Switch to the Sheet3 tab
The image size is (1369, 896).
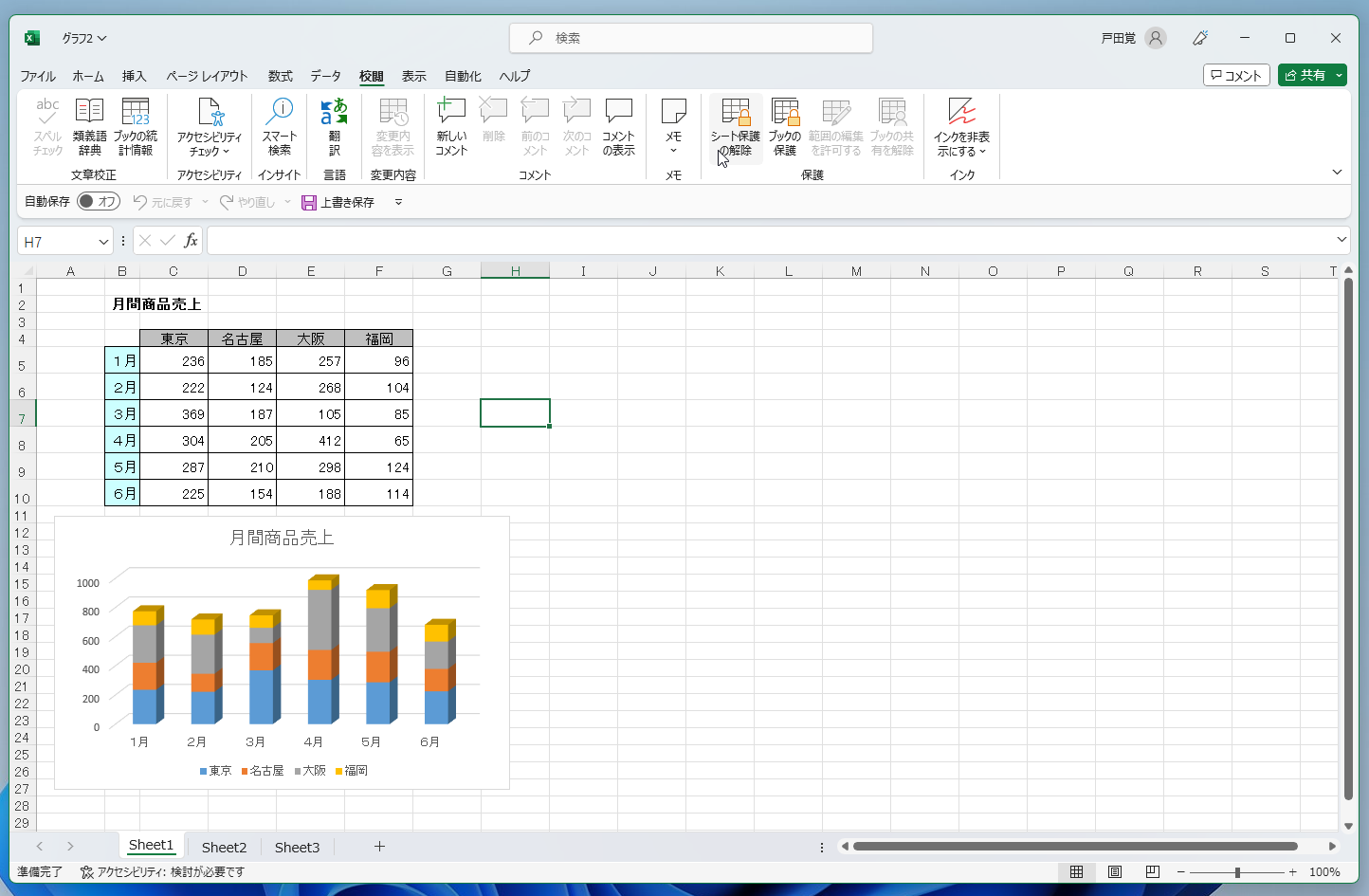point(297,847)
